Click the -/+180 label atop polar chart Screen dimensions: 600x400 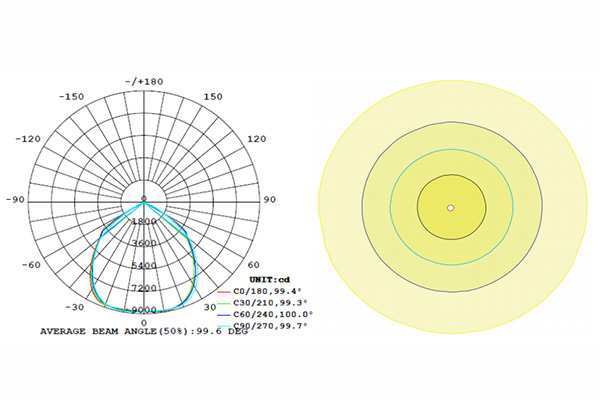143,81
